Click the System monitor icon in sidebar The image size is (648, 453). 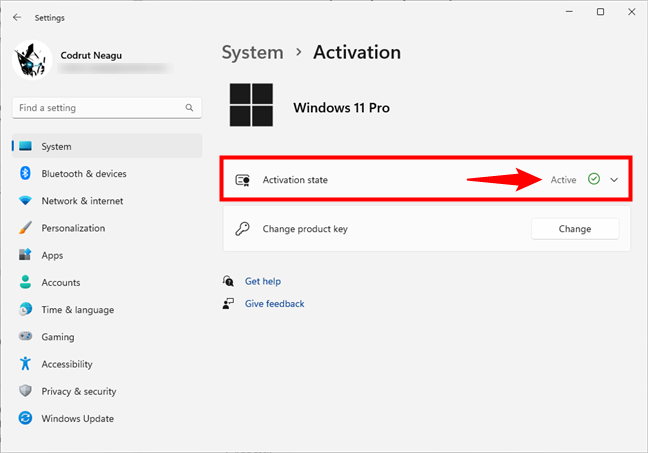[x=25, y=146]
